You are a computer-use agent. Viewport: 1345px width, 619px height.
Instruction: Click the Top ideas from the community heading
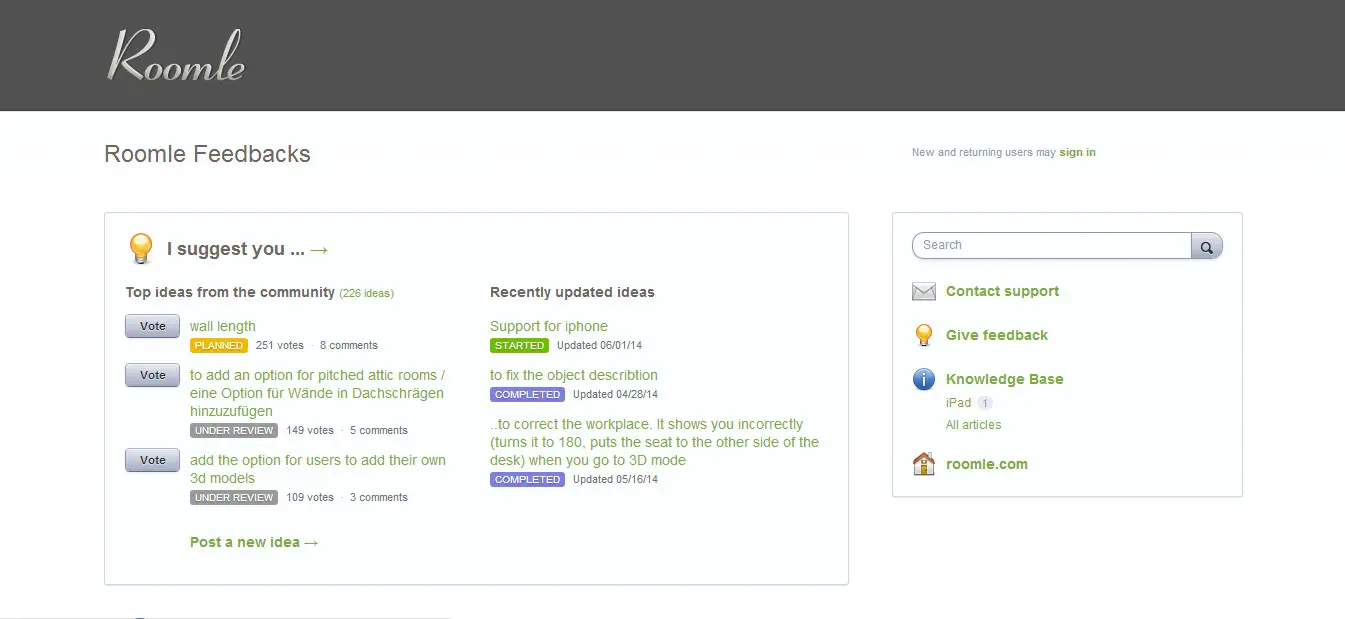(x=230, y=292)
